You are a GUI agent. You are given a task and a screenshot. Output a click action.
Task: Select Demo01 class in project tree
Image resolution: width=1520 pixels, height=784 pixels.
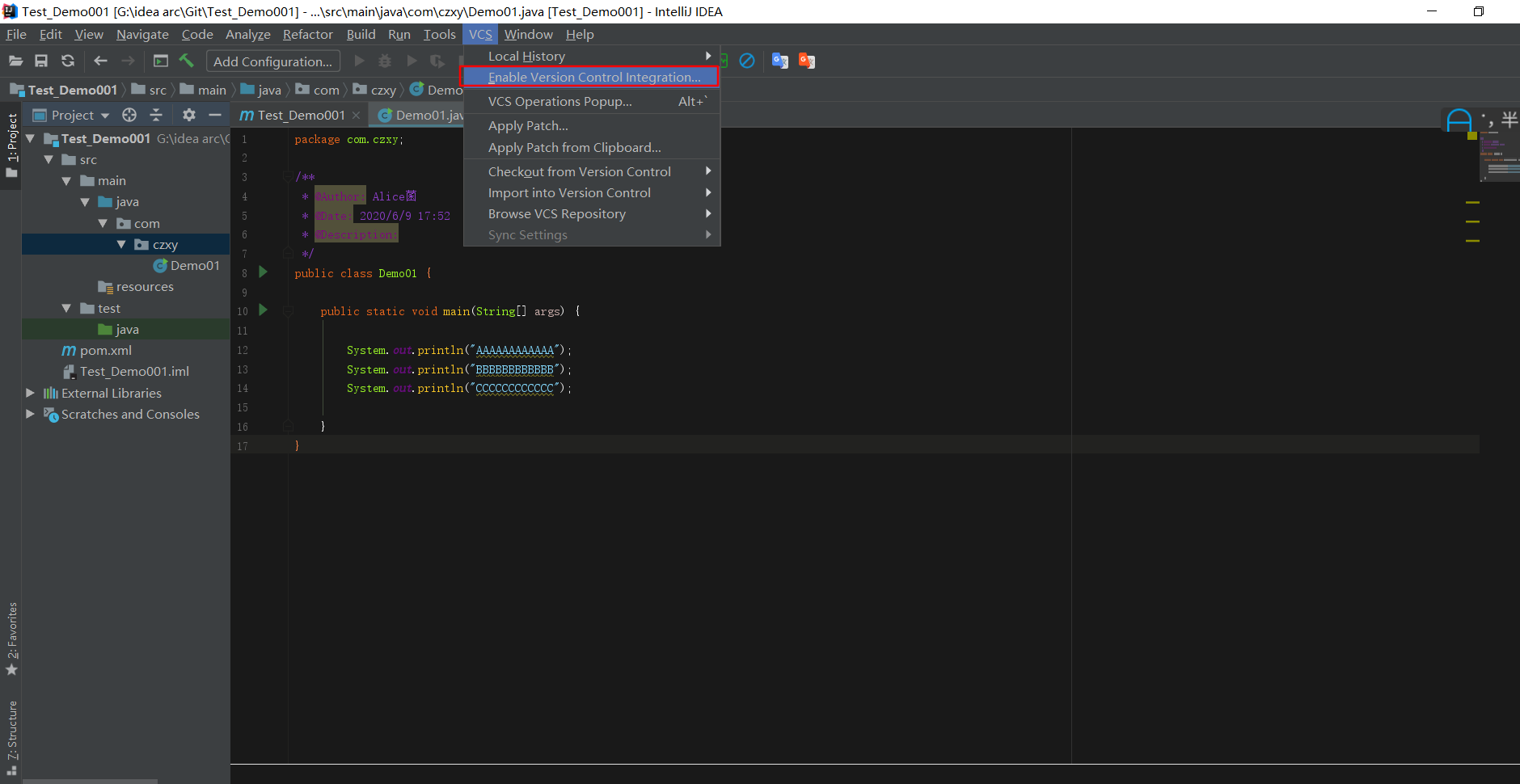click(187, 265)
